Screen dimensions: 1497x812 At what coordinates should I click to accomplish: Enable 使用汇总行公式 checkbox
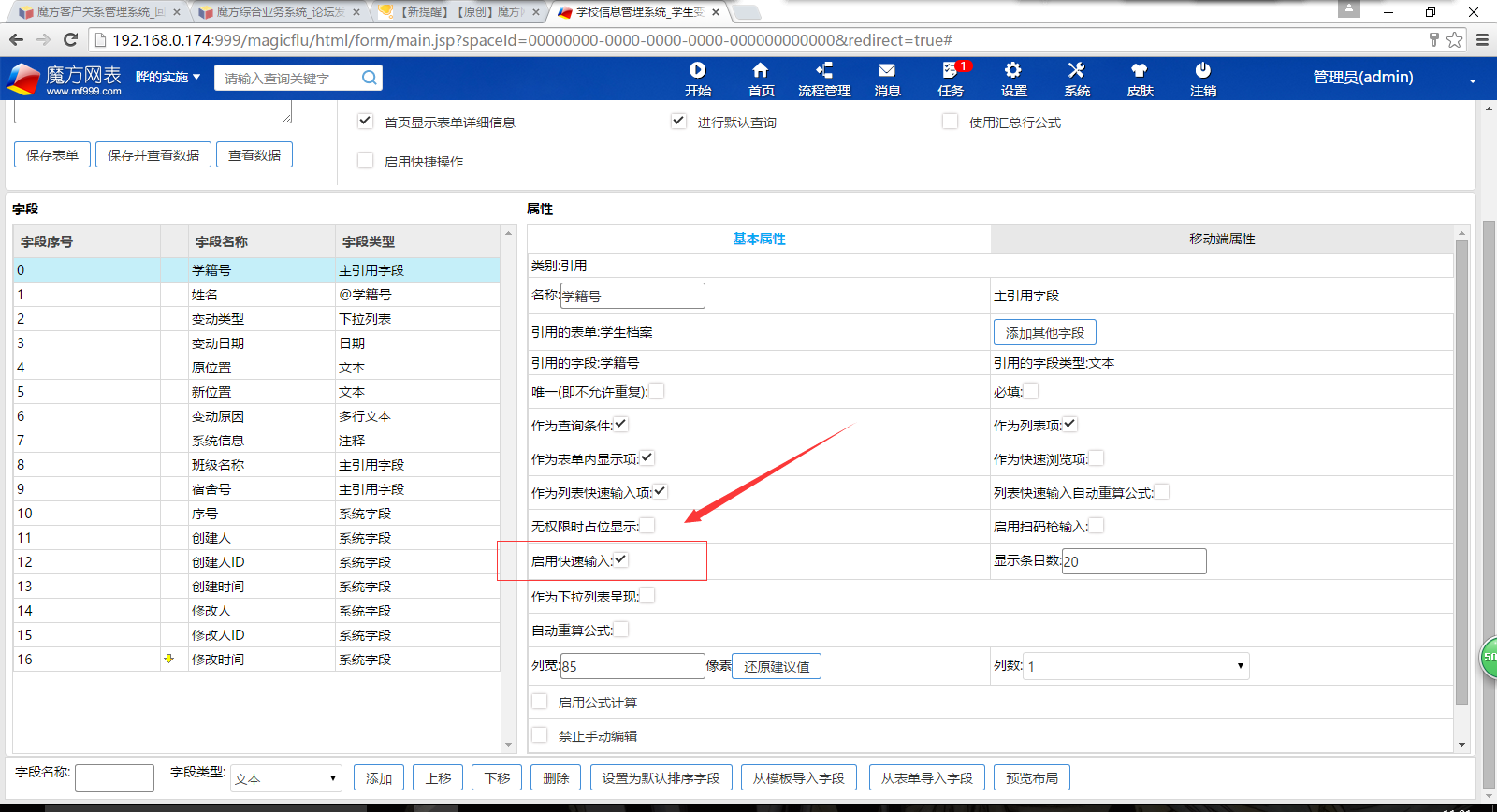click(x=951, y=122)
